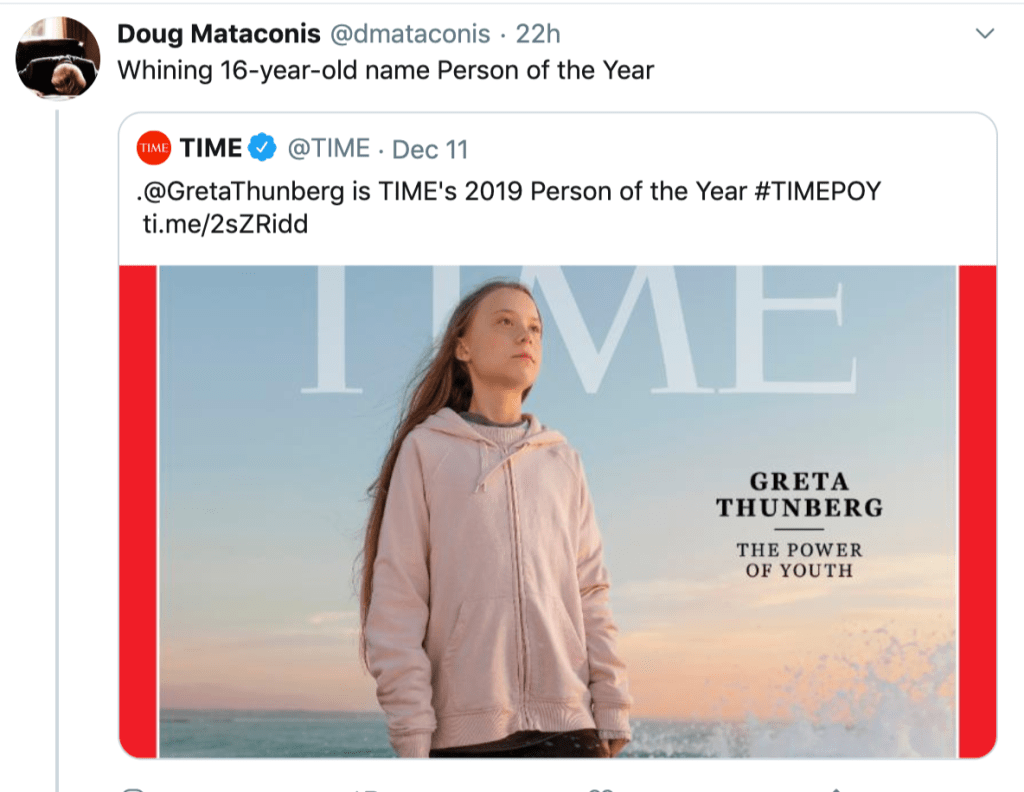
Task: Open the Dec 11 quoted tweet date
Action: [x=430, y=150]
